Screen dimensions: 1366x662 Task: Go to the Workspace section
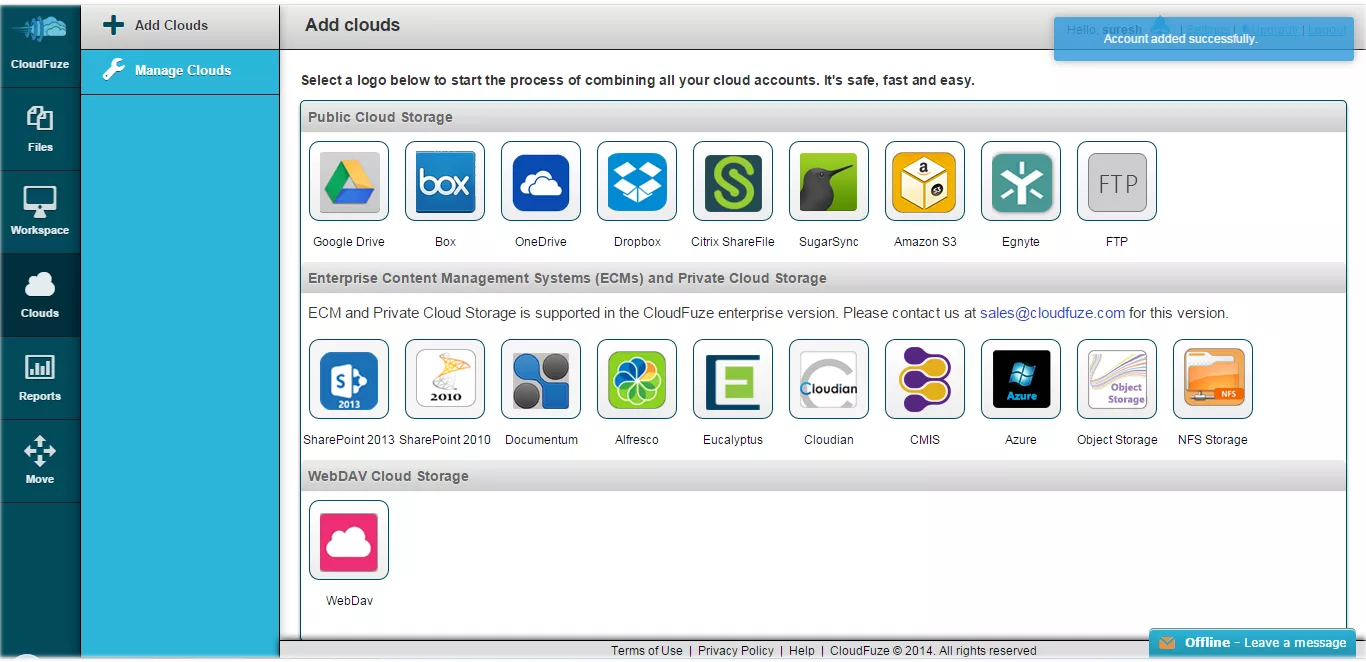[40, 212]
